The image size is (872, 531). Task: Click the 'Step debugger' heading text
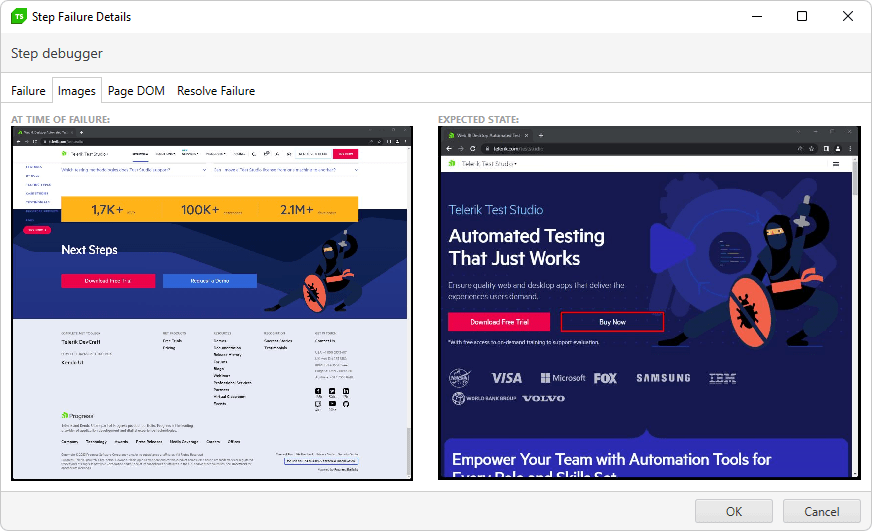57,53
